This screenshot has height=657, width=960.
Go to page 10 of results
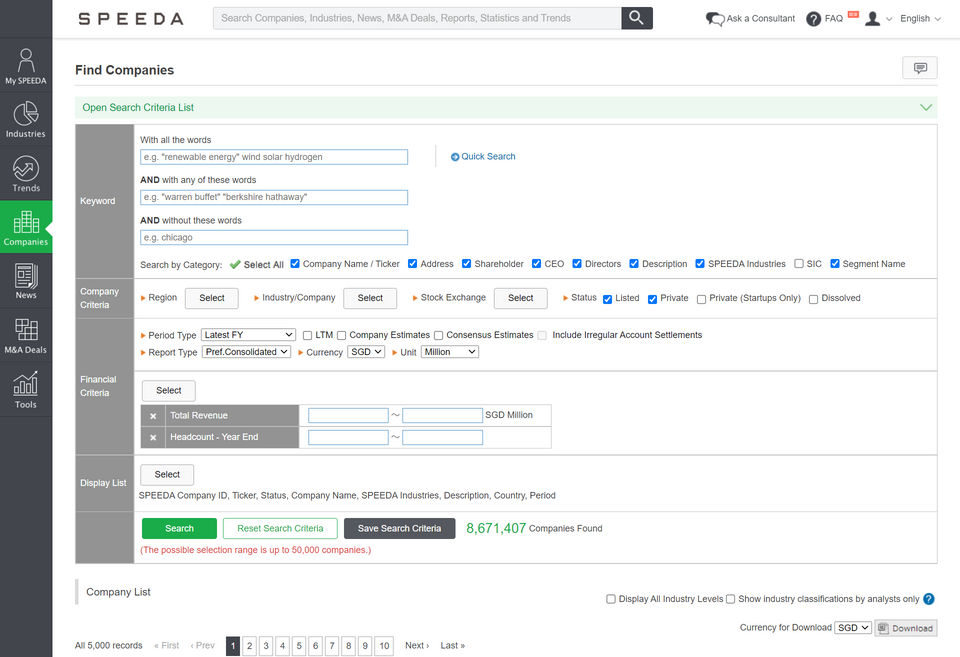(x=384, y=646)
